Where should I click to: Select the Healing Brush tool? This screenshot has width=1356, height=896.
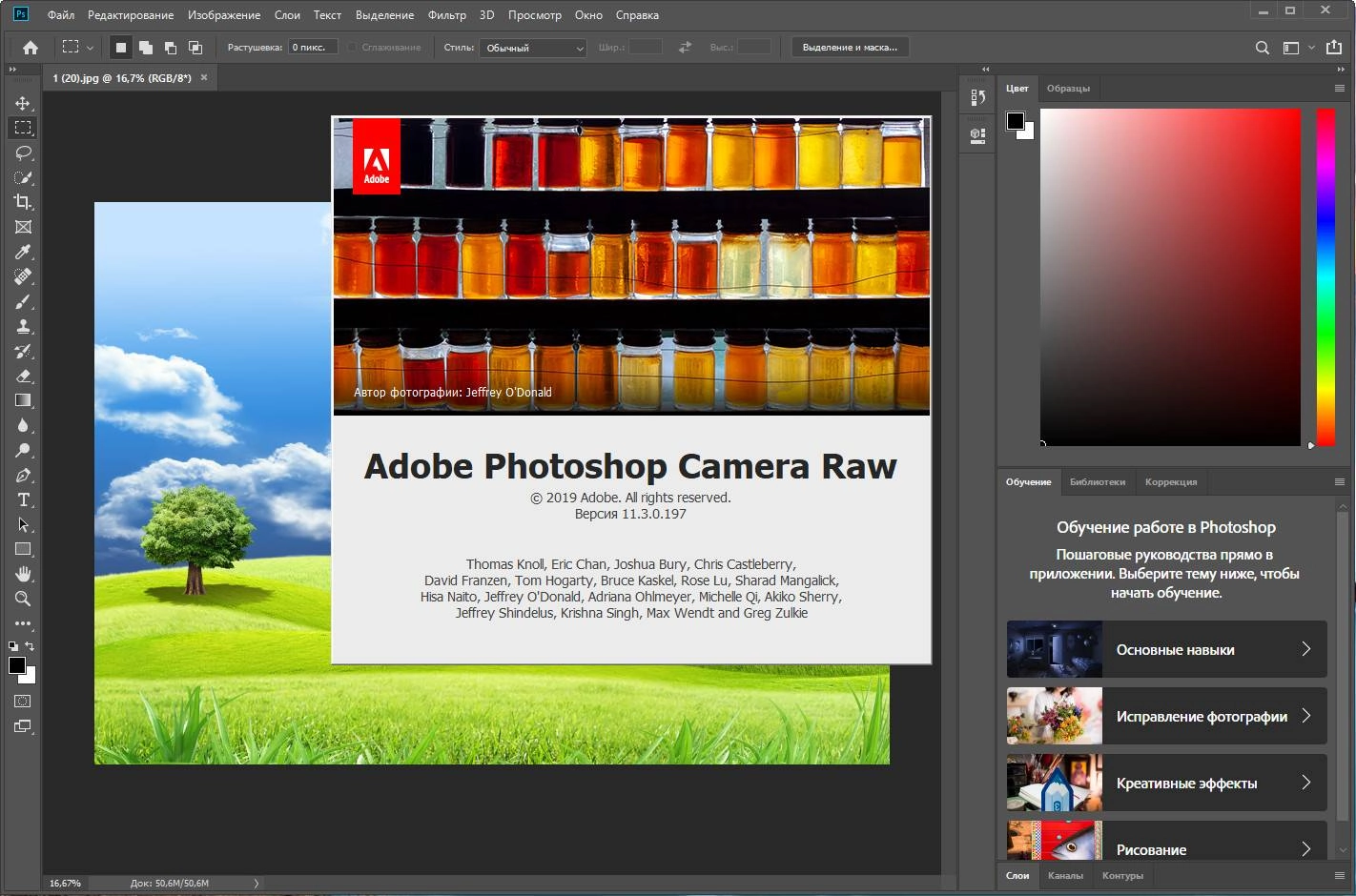[x=23, y=276]
